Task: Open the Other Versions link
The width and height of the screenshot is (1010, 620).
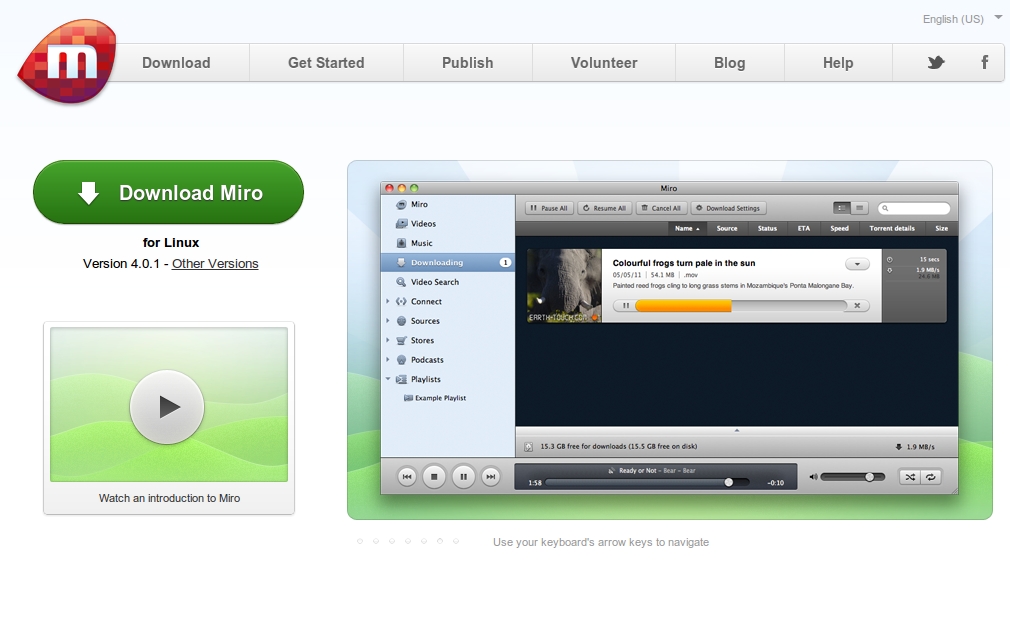Action: pos(214,263)
